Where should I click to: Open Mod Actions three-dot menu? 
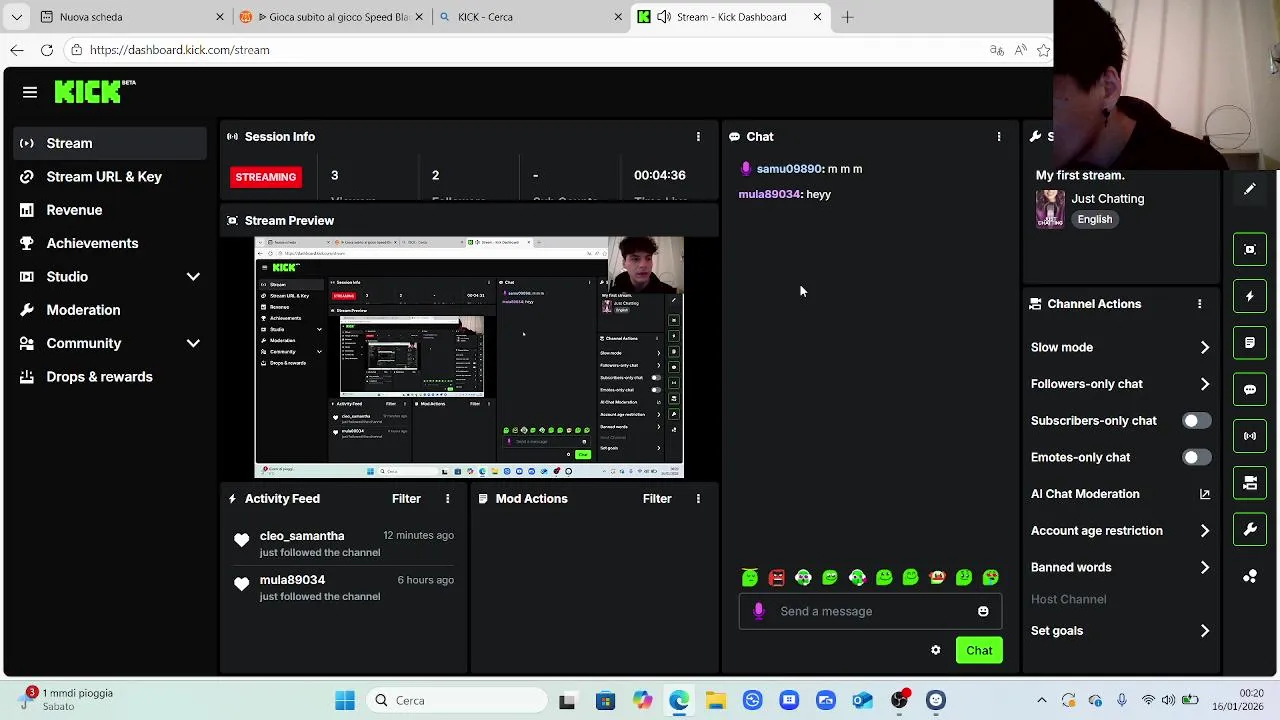698,498
